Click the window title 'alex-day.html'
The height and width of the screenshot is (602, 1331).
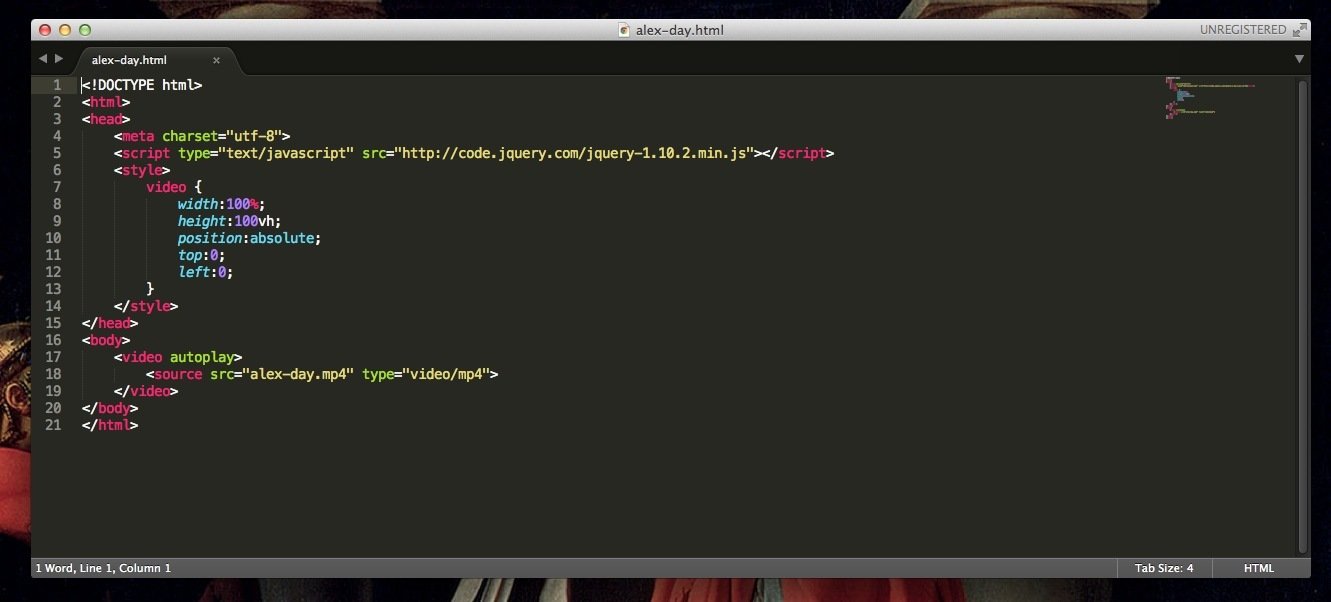(679, 30)
